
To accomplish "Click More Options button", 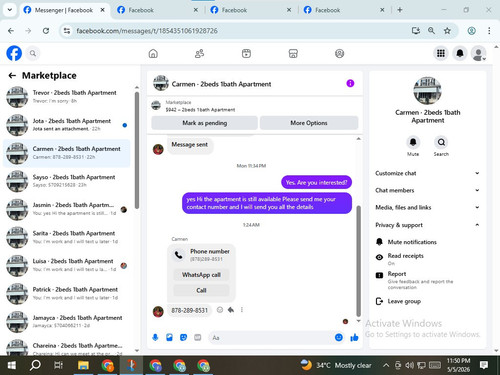I will coord(309,123).
